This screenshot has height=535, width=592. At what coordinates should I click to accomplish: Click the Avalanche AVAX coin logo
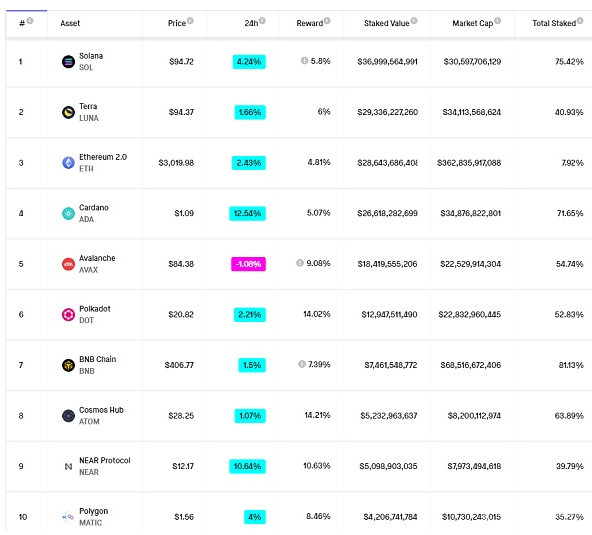coord(68,264)
